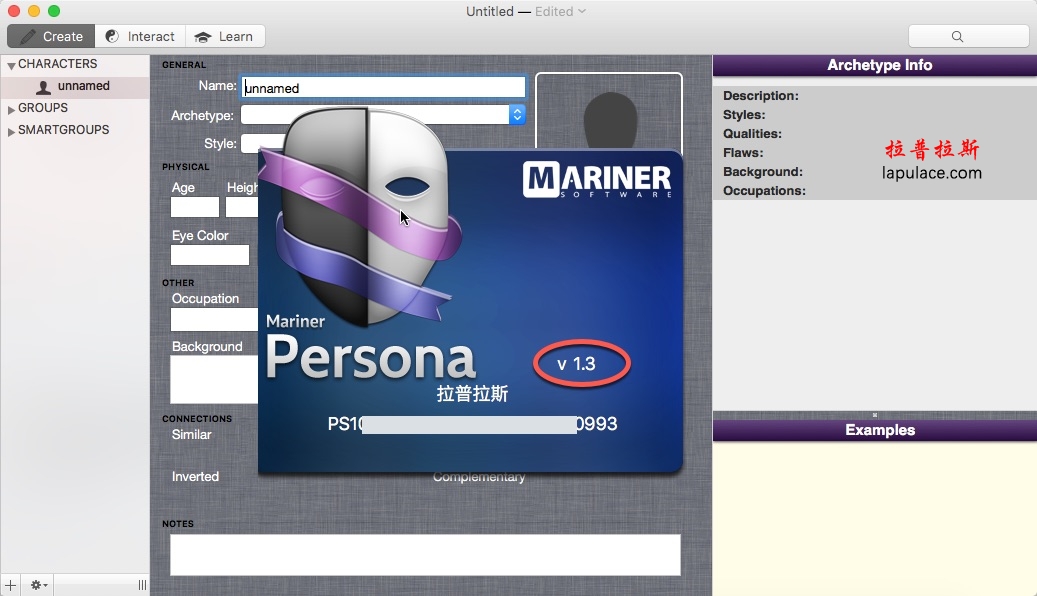Viewport: 1037px width, 596px height.
Task: Open the document title Edited dropdown
Action: [x=560, y=11]
